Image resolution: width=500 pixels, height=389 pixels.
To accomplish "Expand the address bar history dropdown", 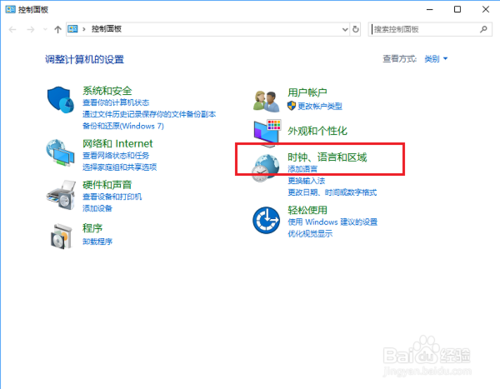I will [x=345, y=29].
